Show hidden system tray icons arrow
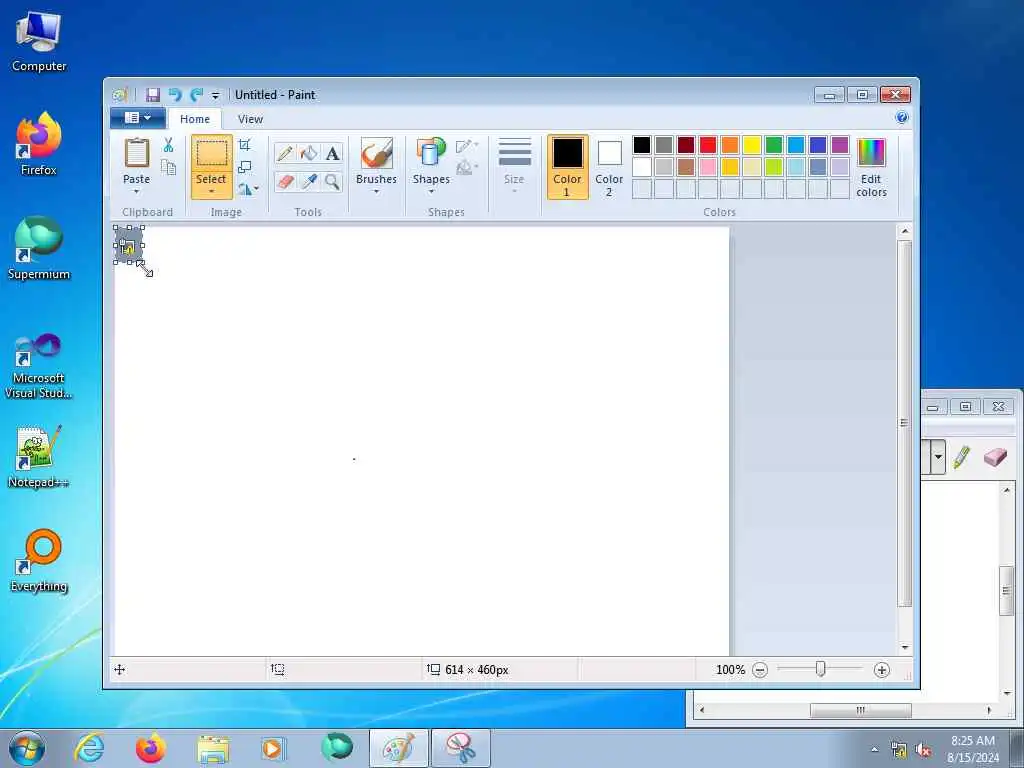The width and height of the screenshot is (1024, 768). 874,749
